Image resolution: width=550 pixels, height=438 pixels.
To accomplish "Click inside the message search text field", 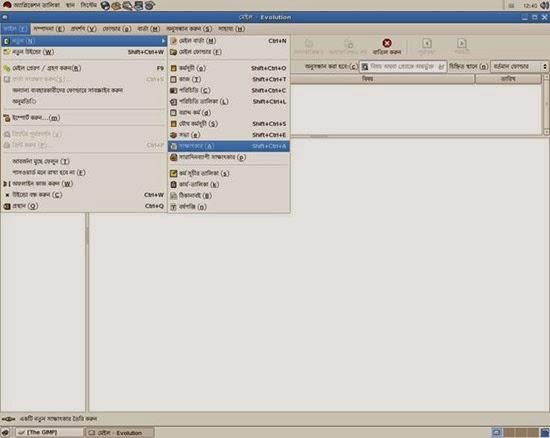I will tap(403, 66).
